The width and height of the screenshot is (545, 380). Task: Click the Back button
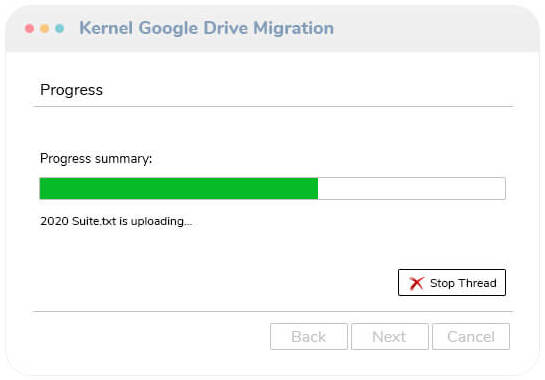pyautogui.click(x=309, y=337)
